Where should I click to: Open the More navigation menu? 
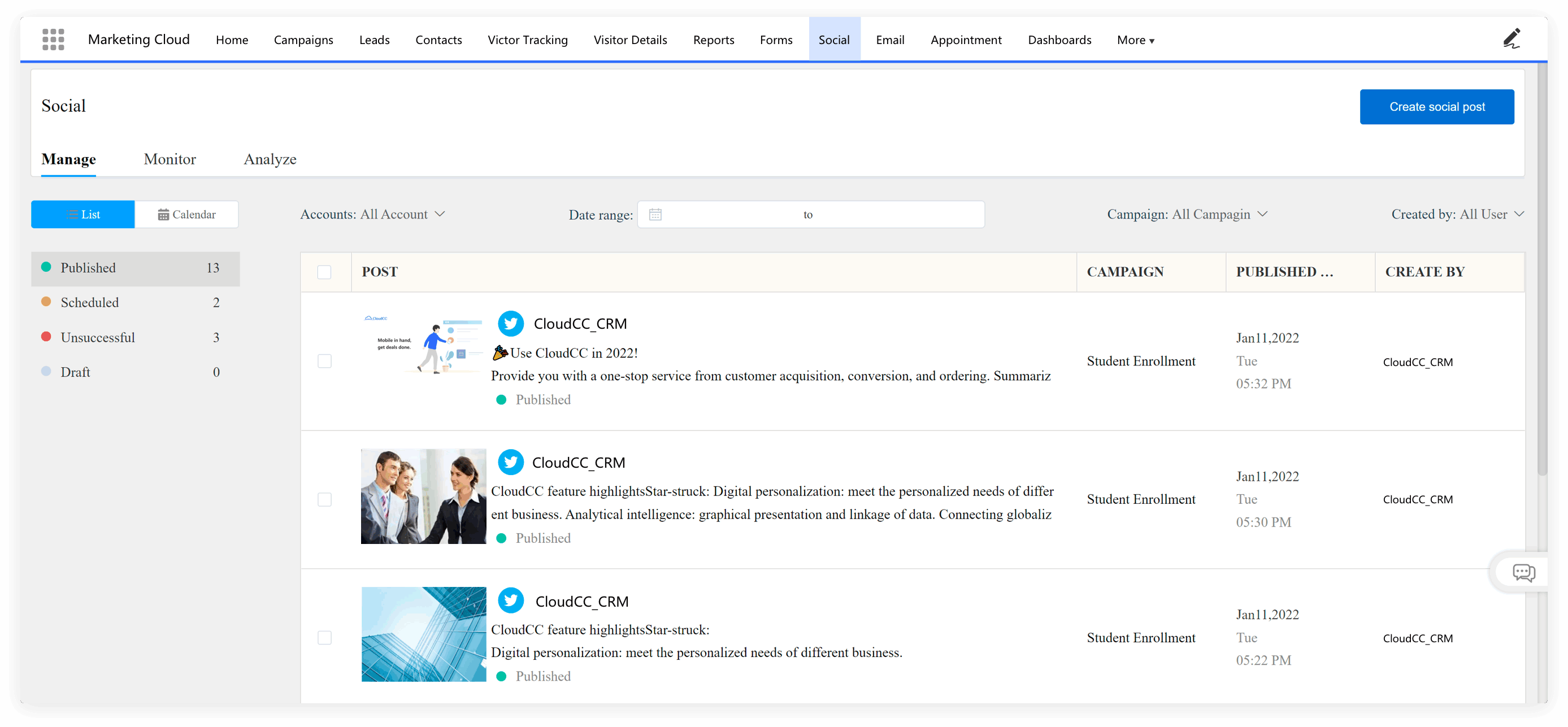[x=1135, y=40]
